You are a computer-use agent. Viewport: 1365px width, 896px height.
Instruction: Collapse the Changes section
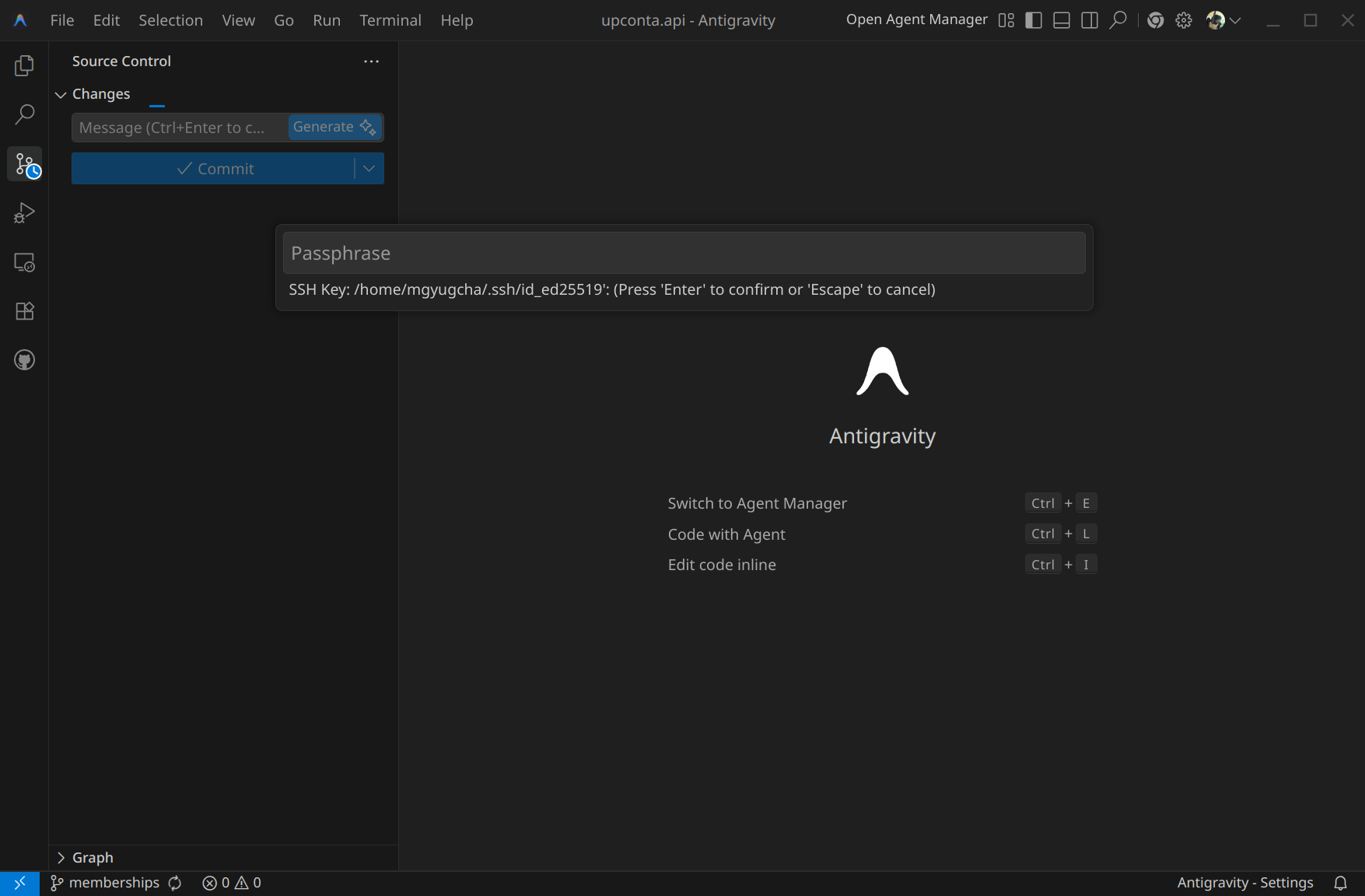point(61,94)
